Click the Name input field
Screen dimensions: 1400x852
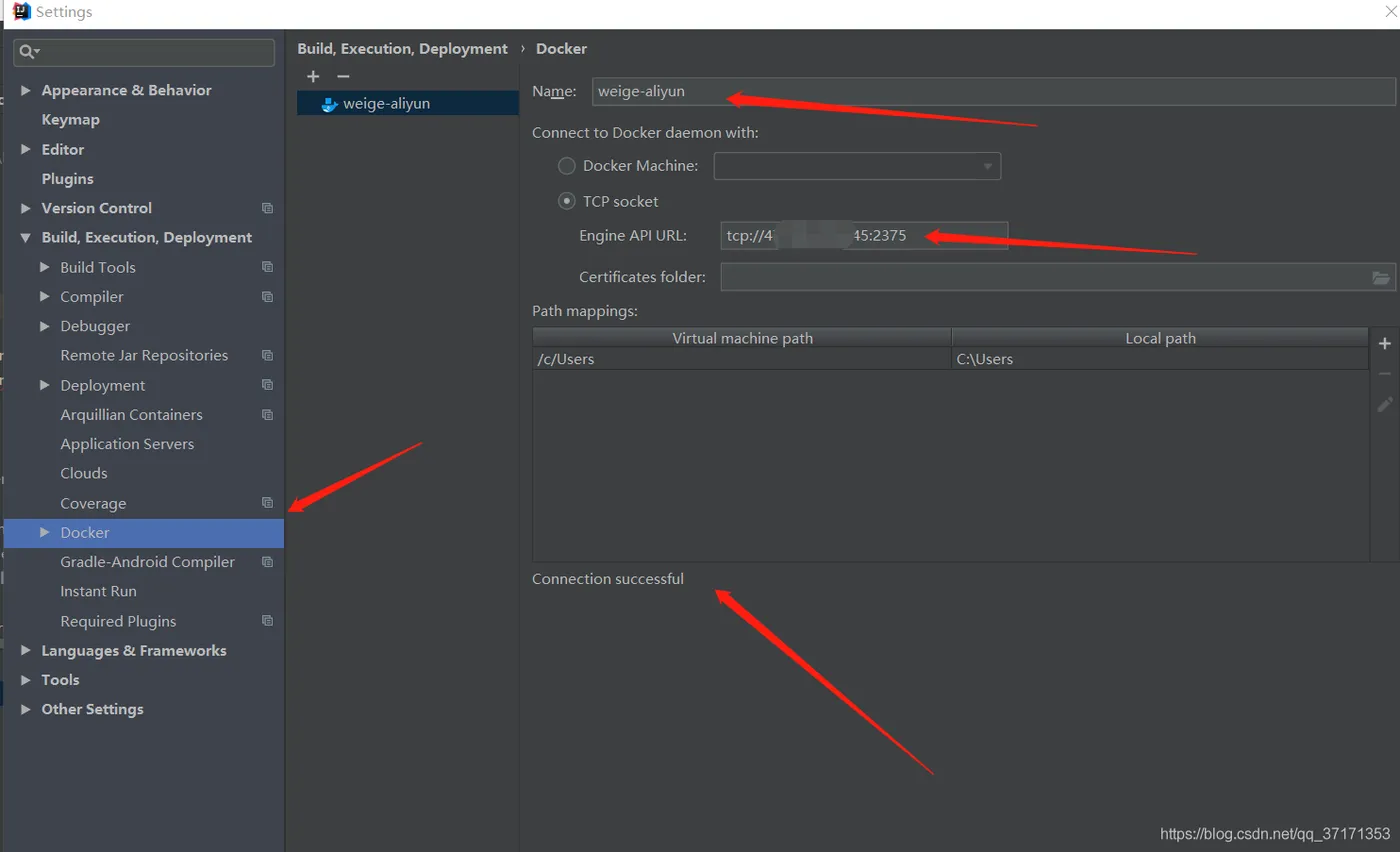tap(994, 91)
